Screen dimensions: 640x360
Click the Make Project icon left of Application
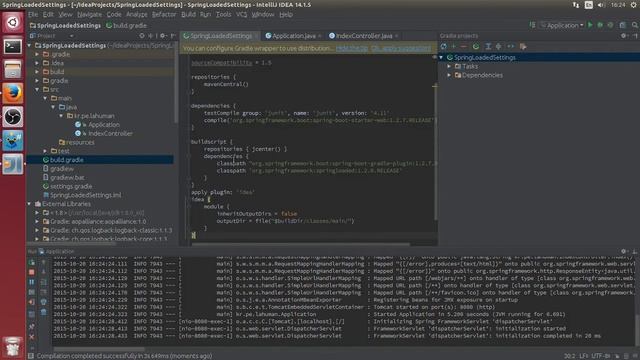click(533, 25)
